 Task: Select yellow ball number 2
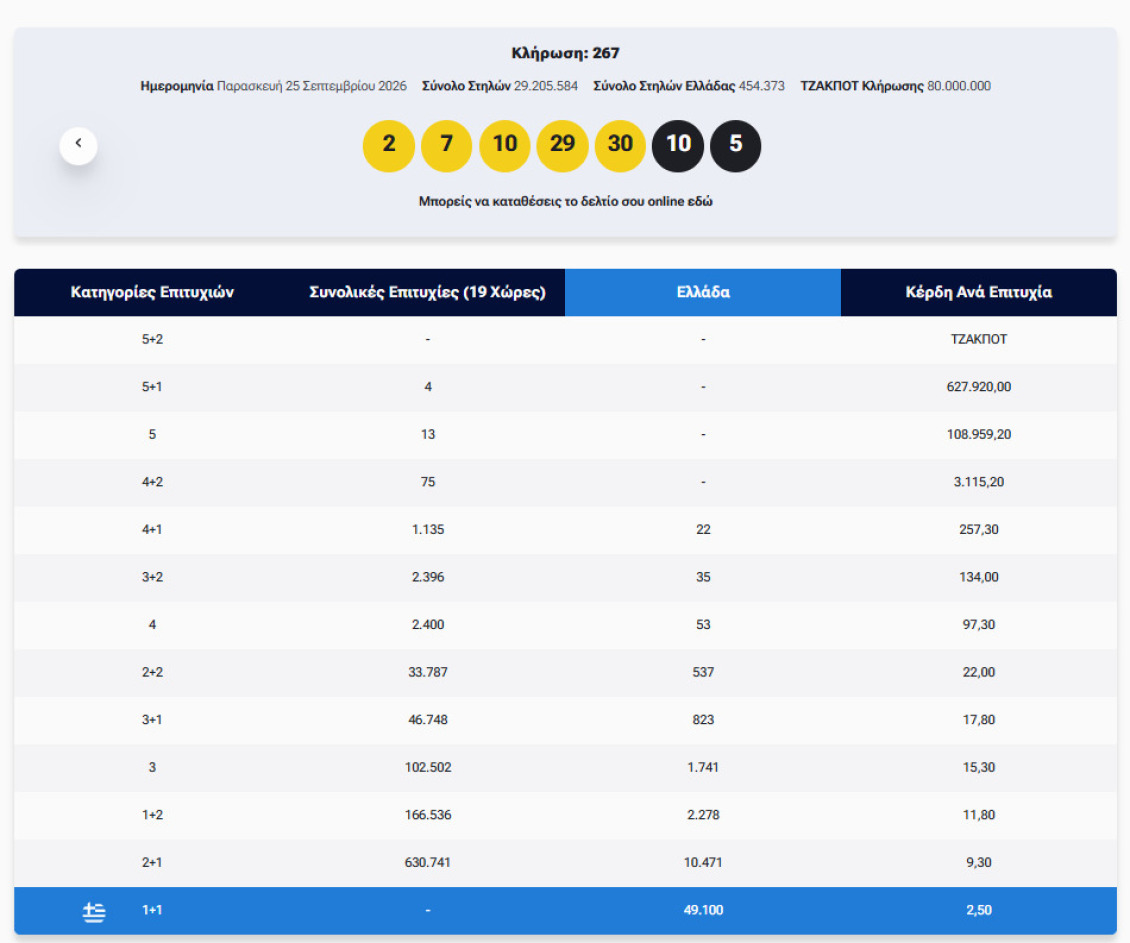point(388,146)
